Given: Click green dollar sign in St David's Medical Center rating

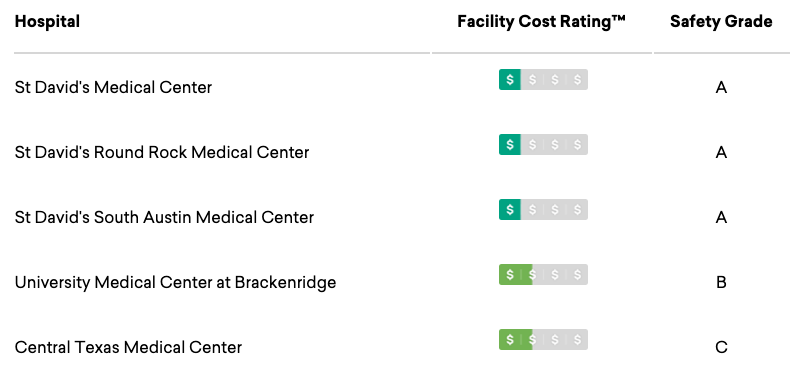Looking at the screenshot, I should pyautogui.click(x=510, y=79).
